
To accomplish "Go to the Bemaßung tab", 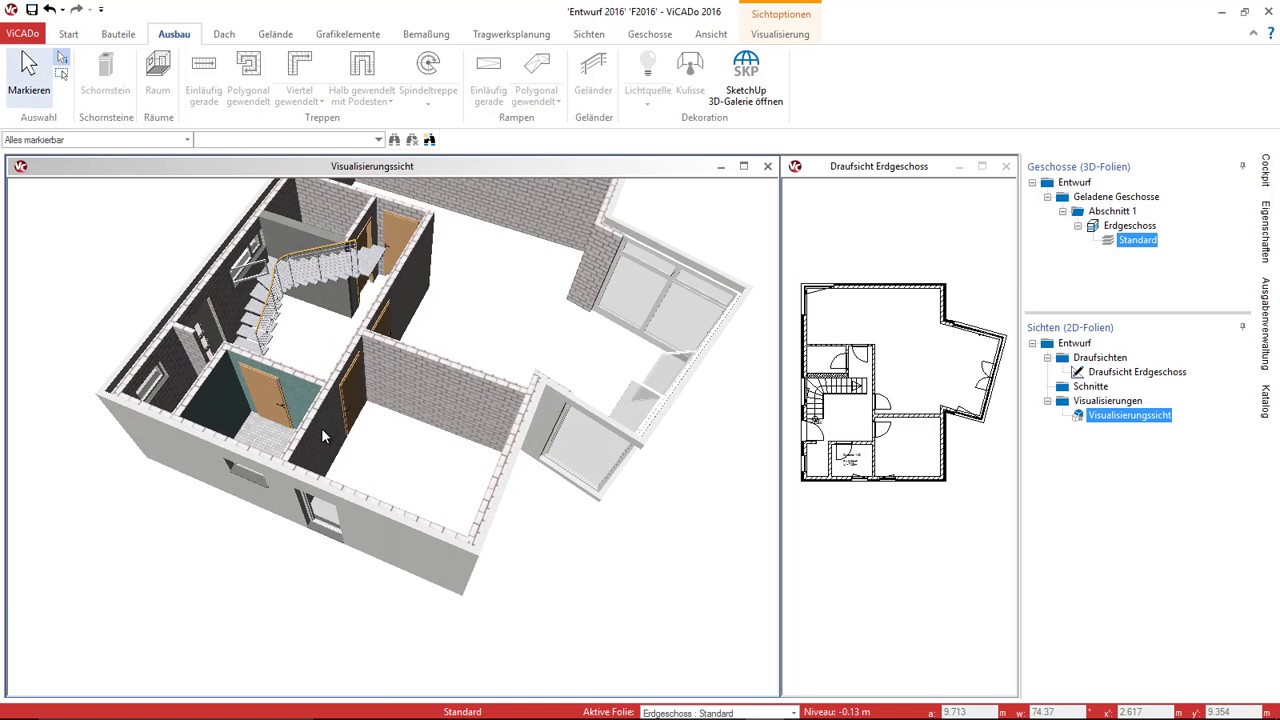I will [x=426, y=34].
